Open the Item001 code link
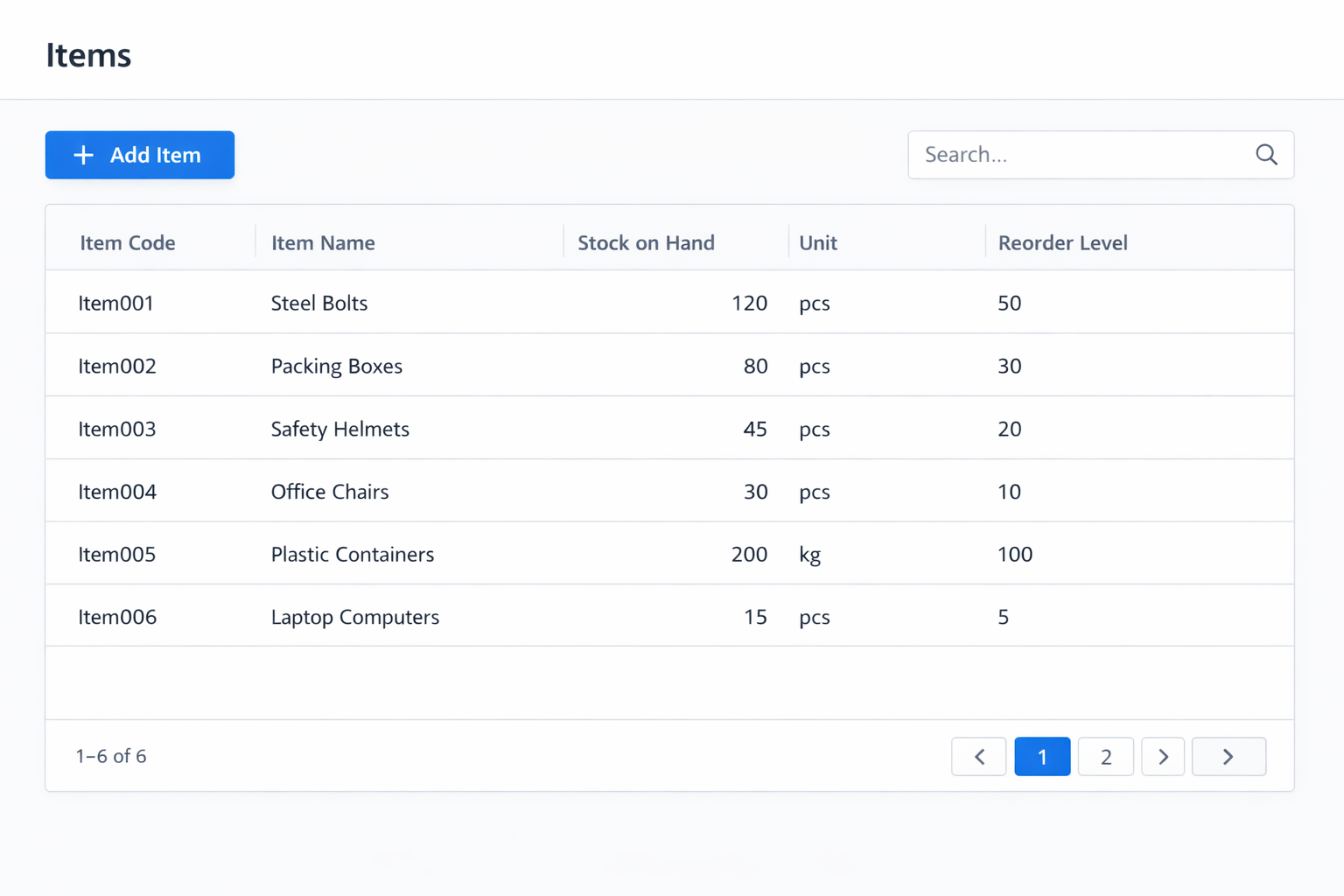1344x896 pixels. 116,304
